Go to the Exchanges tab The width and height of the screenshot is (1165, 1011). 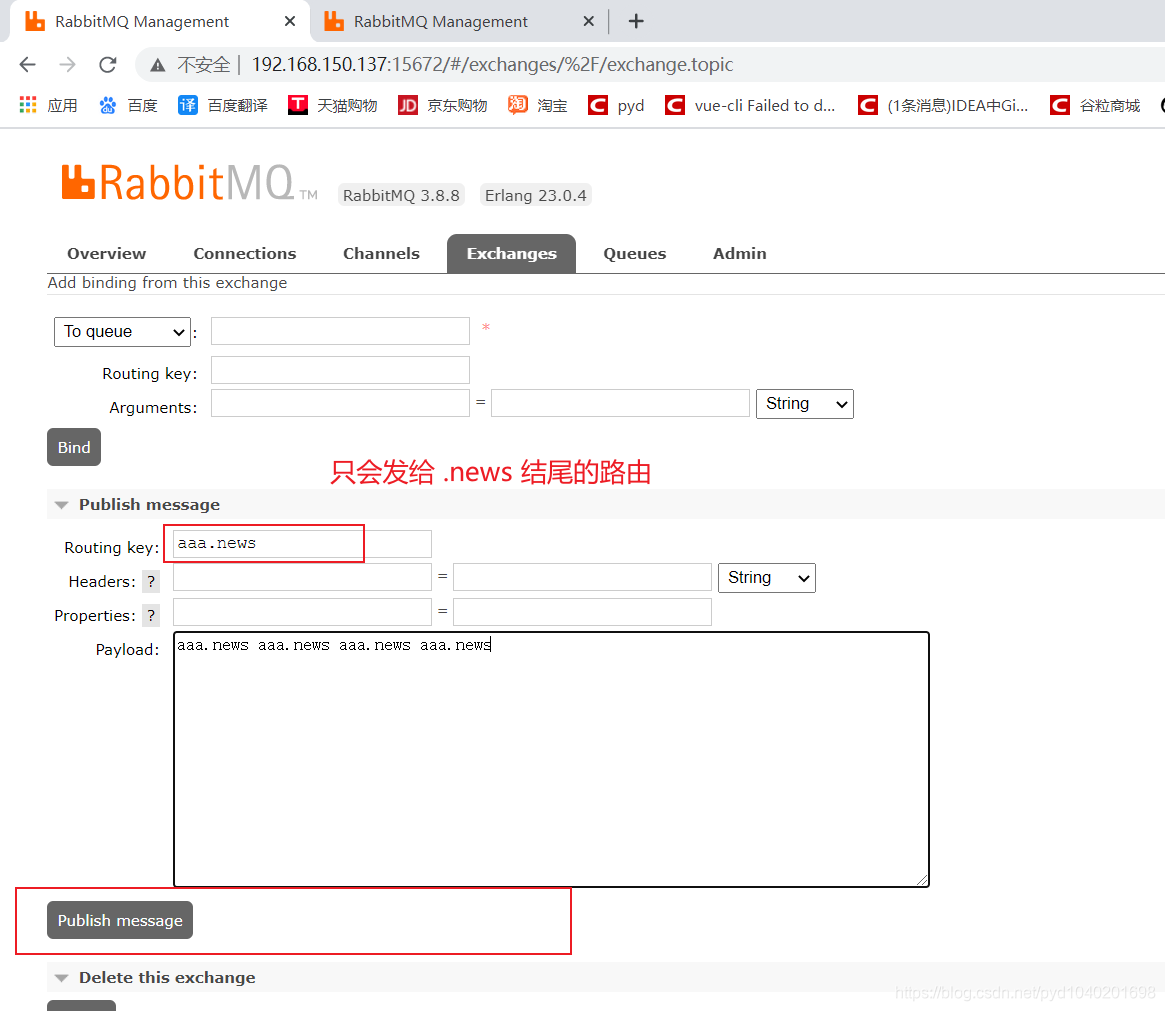click(x=511, y=253)
